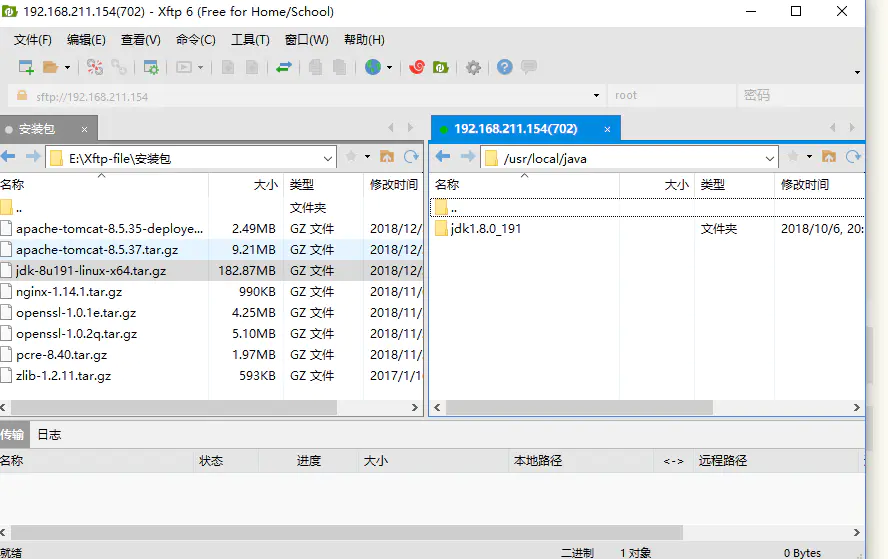Select pcre-8.40.tar.gz file

[211, 355]
